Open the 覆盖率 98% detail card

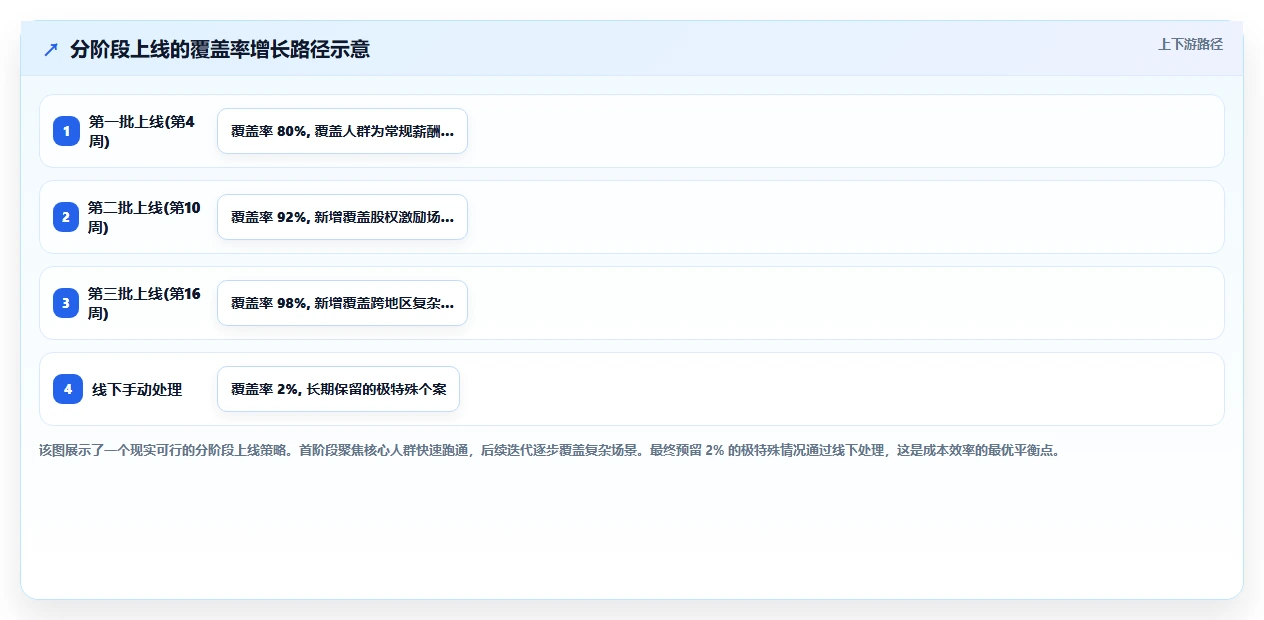pyautogui.click(x=342, y=303)
